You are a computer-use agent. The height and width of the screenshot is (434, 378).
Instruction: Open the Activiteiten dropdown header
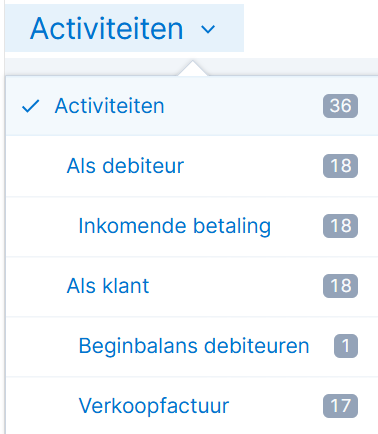coord(124,28)
